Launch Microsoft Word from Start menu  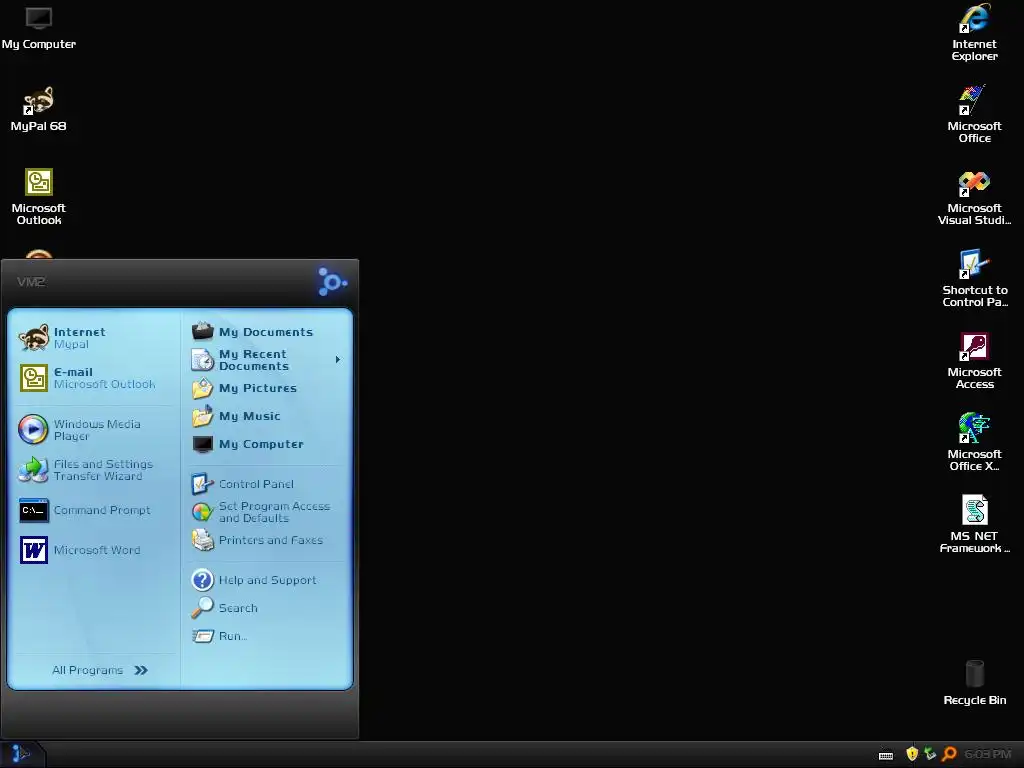pyautogui.click(x=93, y=550)
